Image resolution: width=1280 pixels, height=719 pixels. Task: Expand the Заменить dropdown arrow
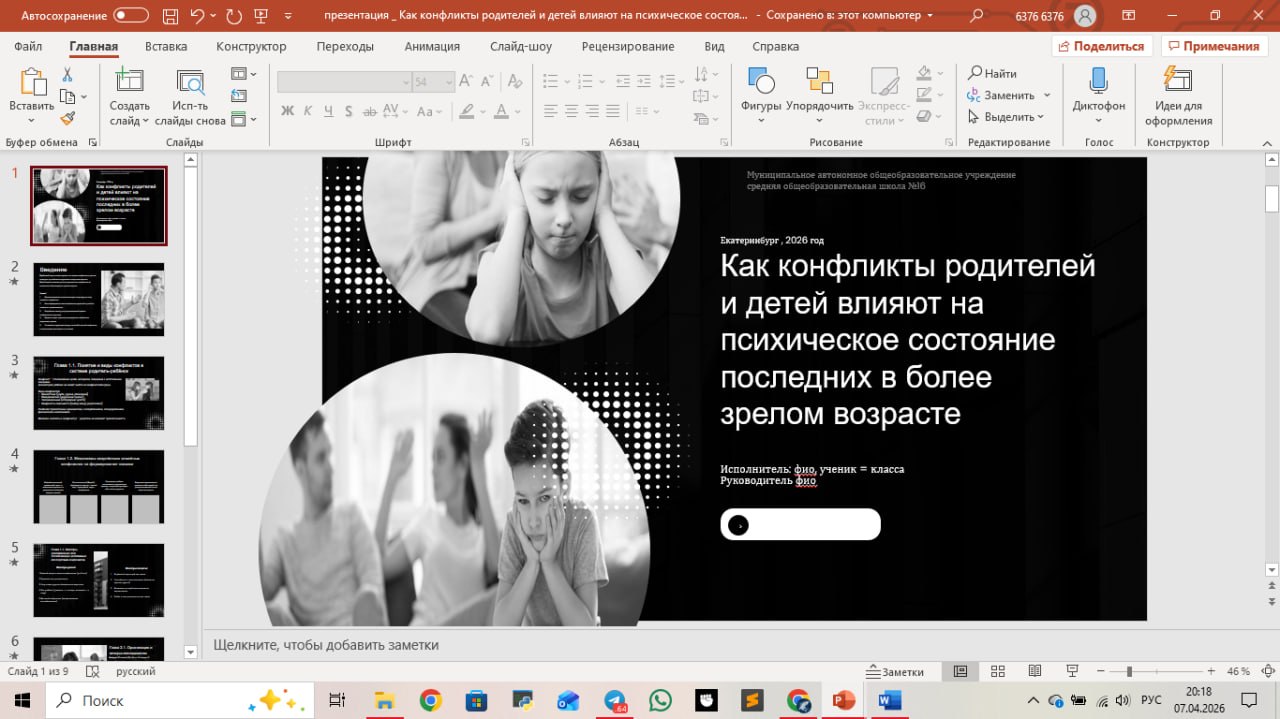click(1047, 96)
